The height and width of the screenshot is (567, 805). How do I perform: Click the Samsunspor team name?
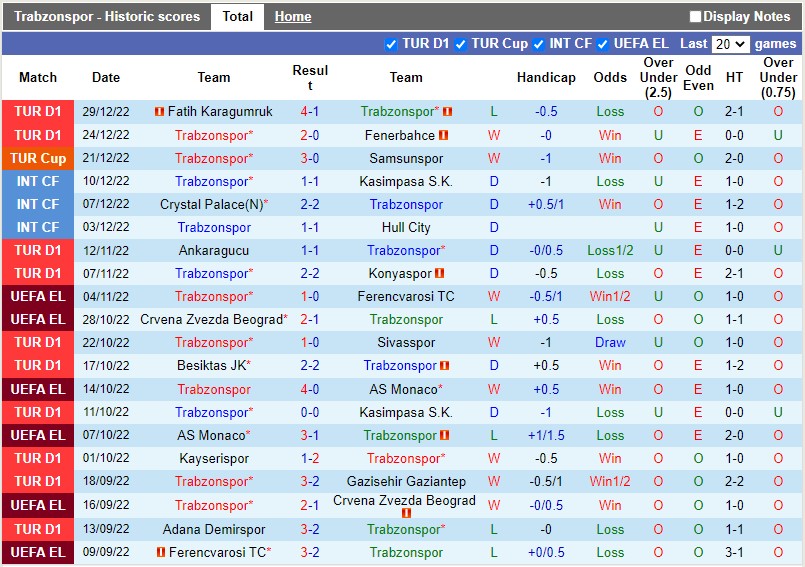406,158
